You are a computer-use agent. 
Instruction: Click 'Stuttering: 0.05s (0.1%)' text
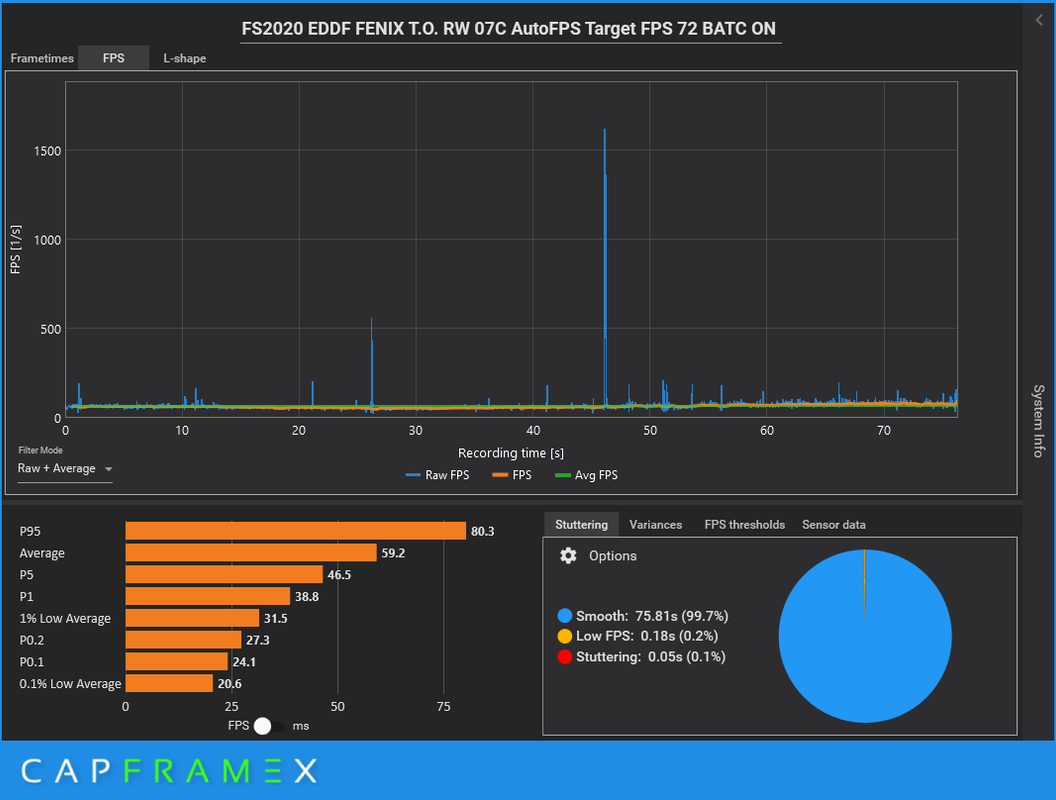pos(651,657)
